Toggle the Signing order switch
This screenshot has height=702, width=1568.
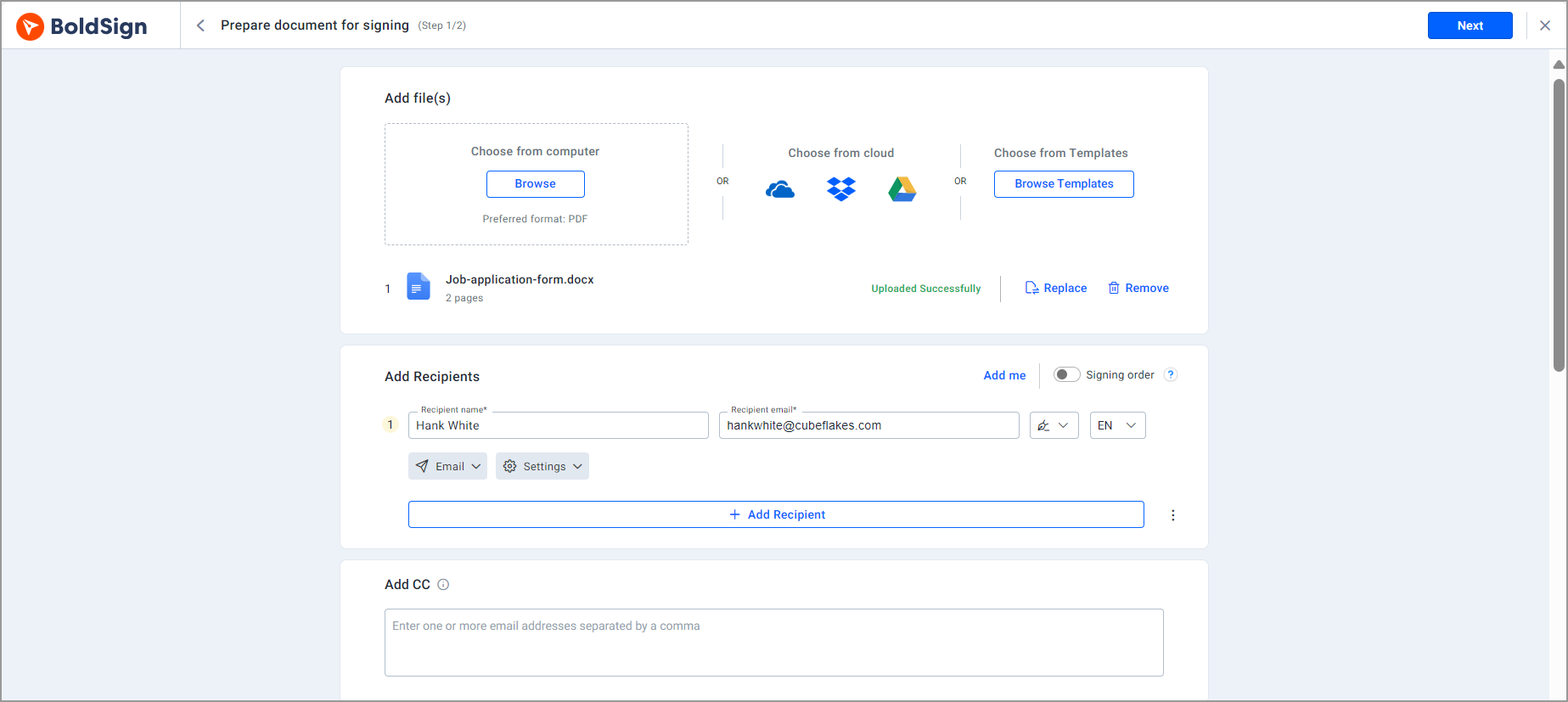(x=1066, y=374)
